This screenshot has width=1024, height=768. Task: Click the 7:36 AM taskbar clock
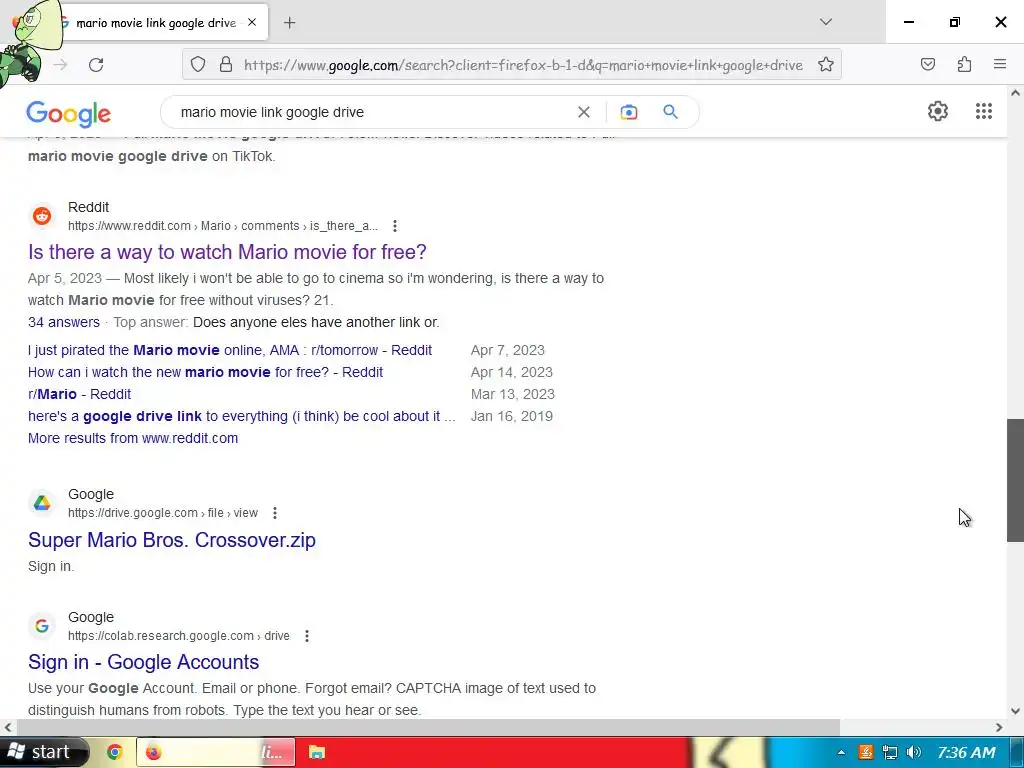(x=966, y=752)
